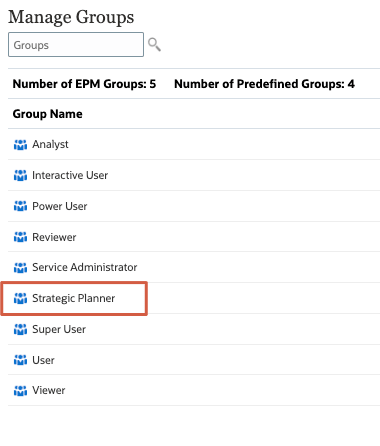Screen dimensions: 380x446
Task: Click the Analyst group icon
Action: 20,145
